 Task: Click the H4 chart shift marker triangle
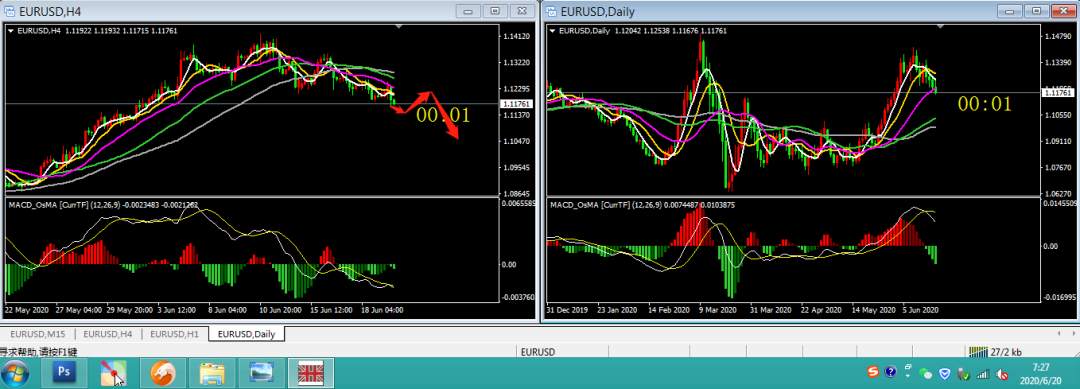pyautogui.click(x=399, y=27)
